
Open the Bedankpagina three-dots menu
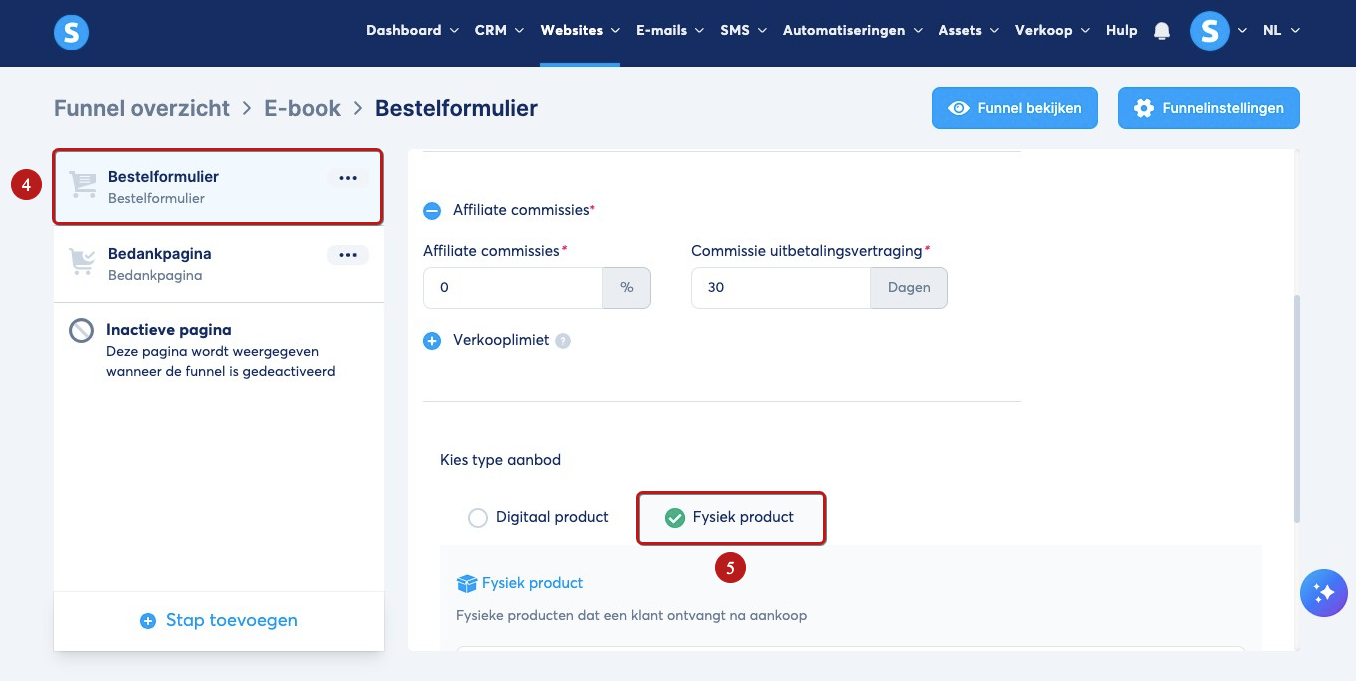pos(348,255)
